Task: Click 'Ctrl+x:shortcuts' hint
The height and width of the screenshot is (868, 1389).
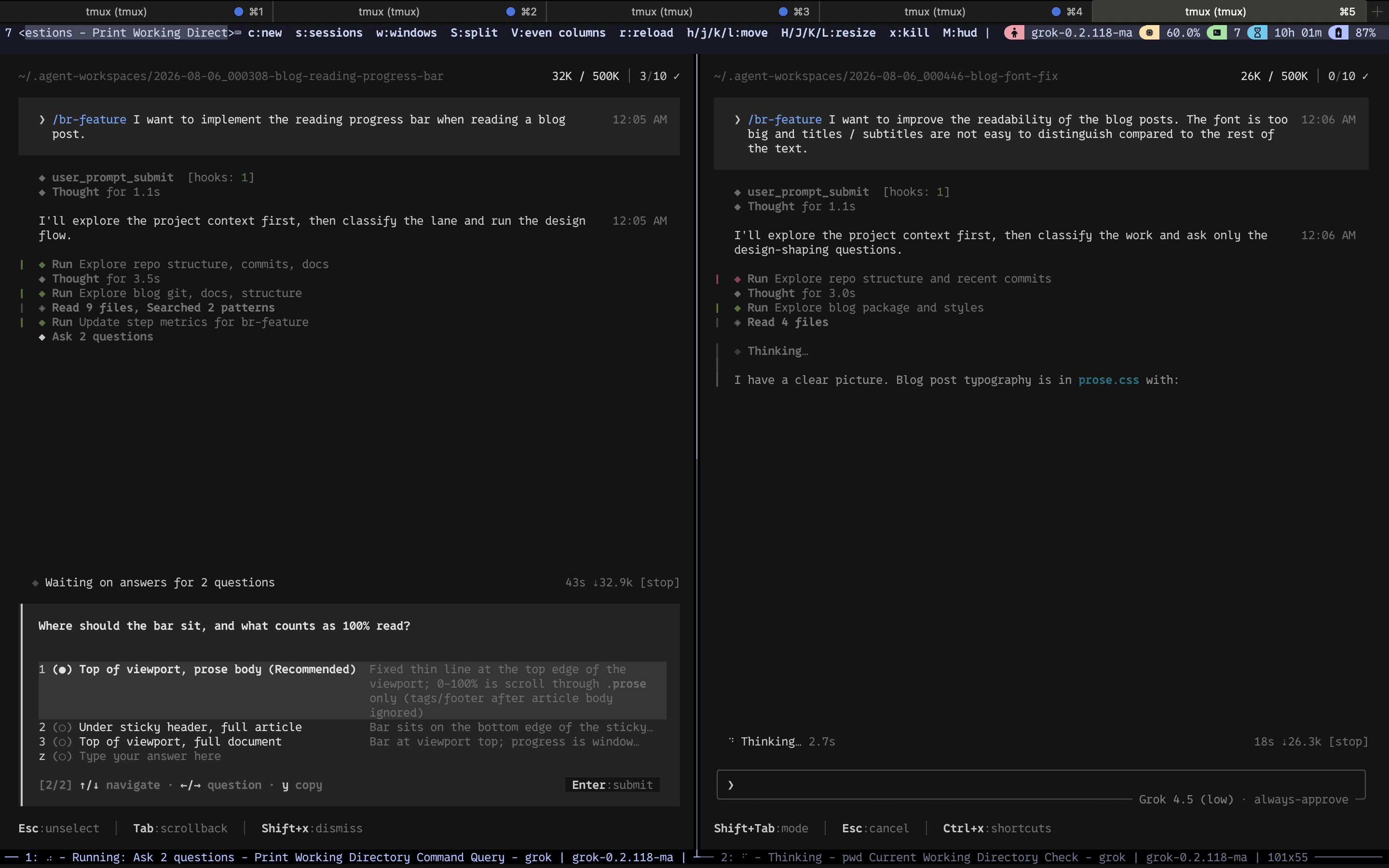Action: click(x=997, y=828)
